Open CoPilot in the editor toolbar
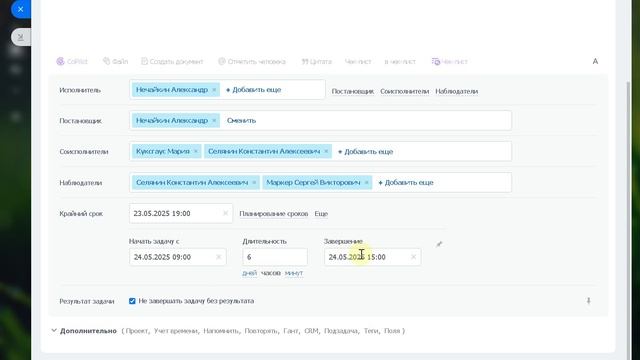640x360 pixels. click(x=72, y=62)
